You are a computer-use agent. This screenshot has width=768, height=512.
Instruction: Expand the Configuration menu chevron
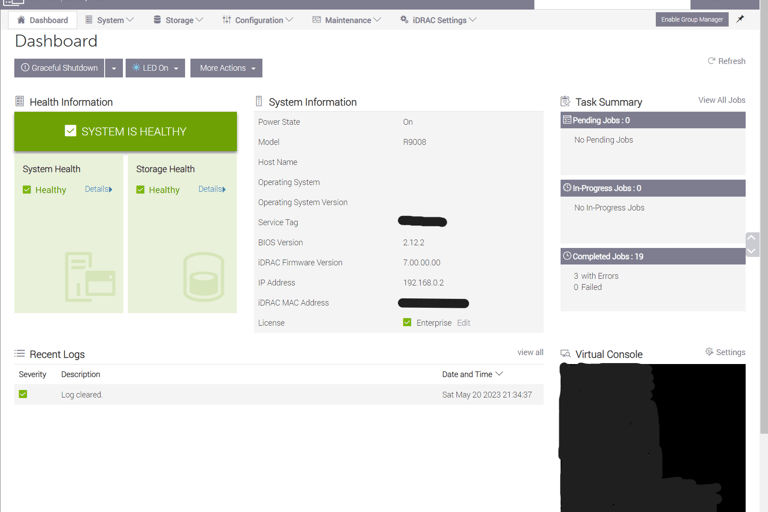pyautogui.click(x=289, y=20)
